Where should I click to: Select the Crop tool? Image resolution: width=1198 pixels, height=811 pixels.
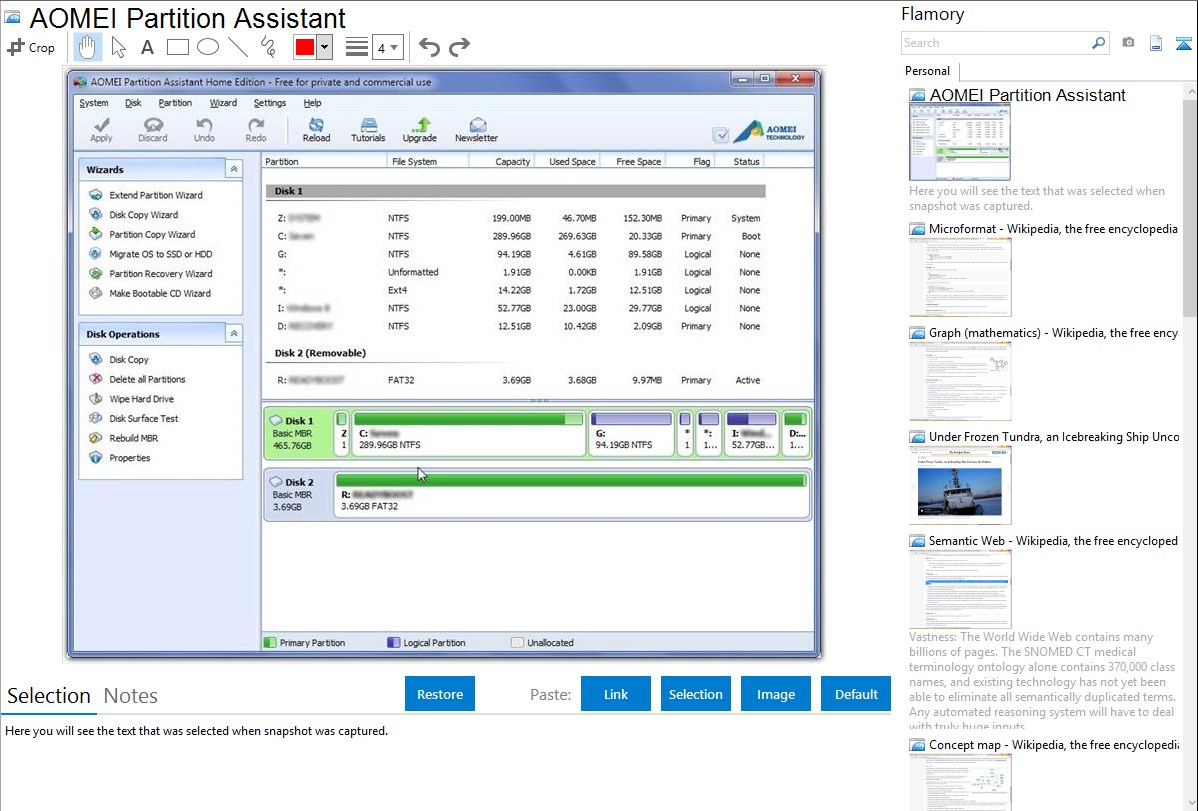pos(31,47)
